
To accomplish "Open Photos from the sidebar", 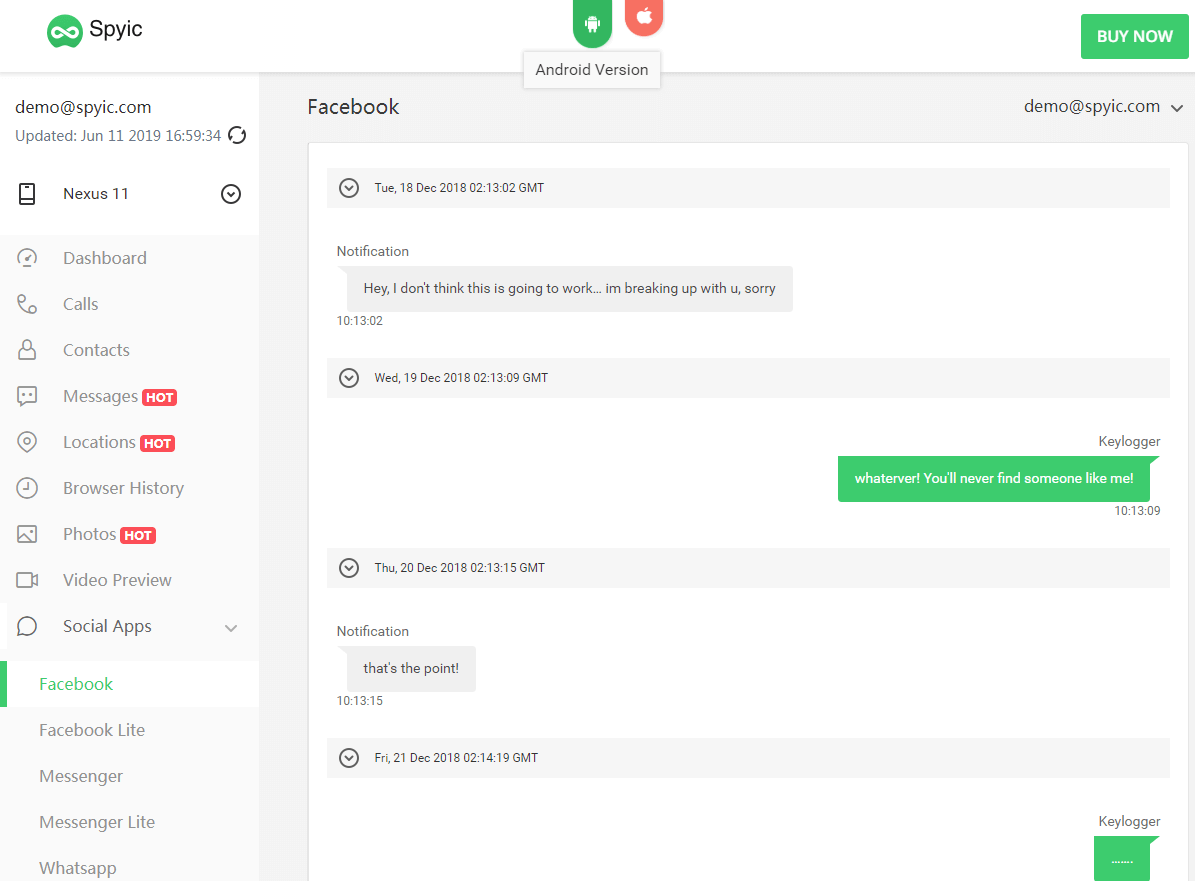I will (88, 533).
